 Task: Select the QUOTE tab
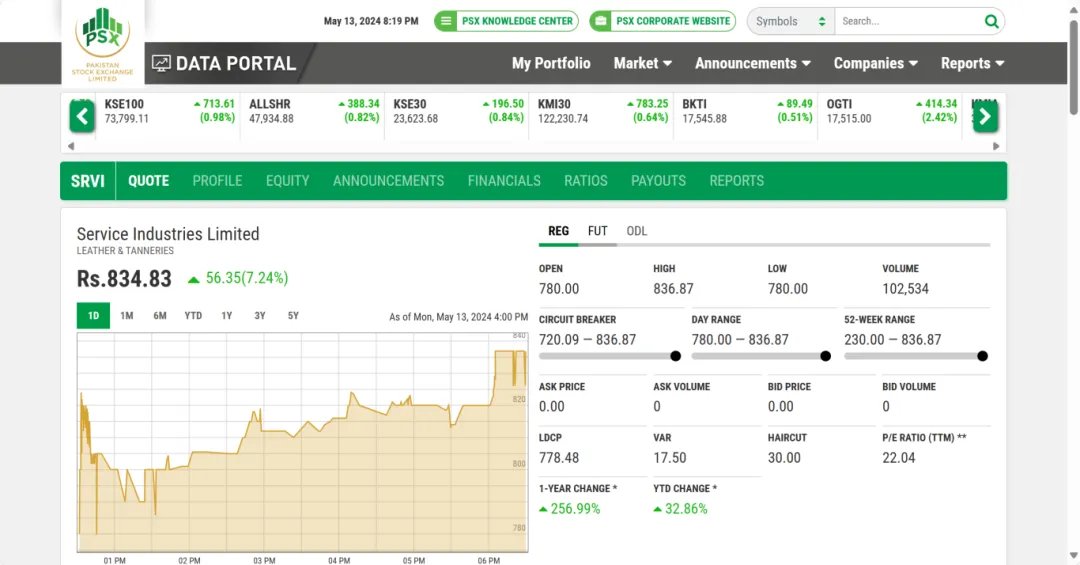pyautogui.click(x=148, y=181)
